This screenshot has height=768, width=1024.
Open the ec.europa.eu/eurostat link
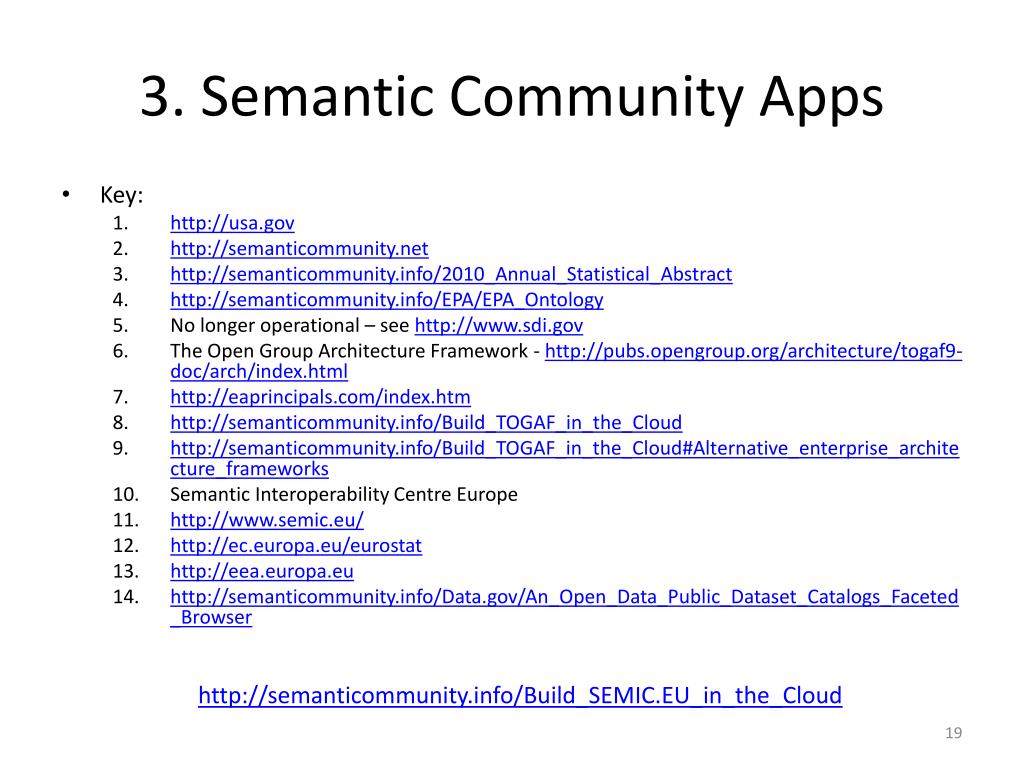click(x=296, y=545)
